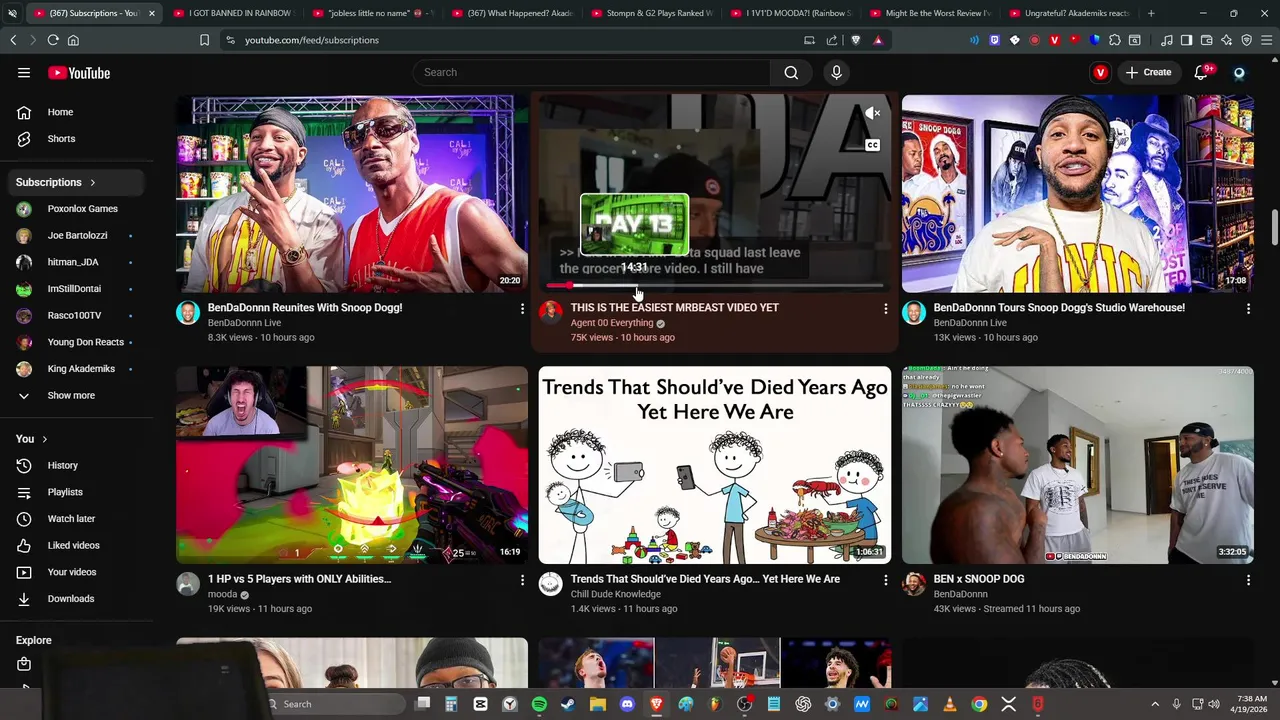Toggle captions on the video preview
Image resolution: width=1280 pixels, height=720 pixels.
(872, 145)
